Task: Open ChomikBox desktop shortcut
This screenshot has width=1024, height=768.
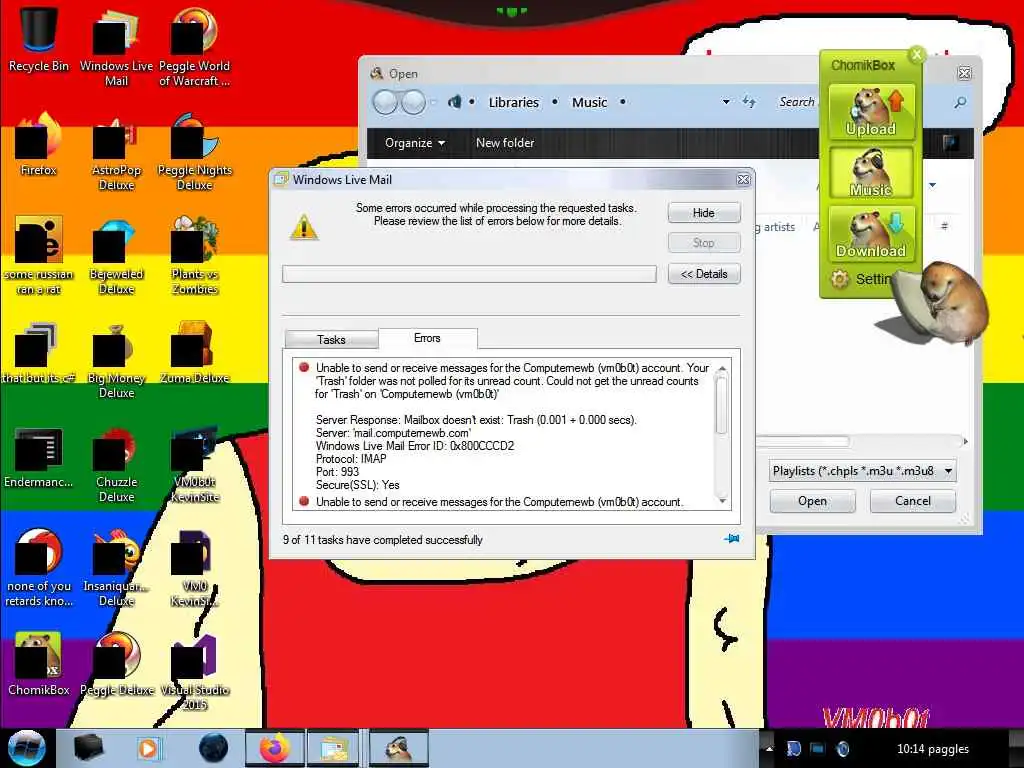Action: tap(38, 665)
